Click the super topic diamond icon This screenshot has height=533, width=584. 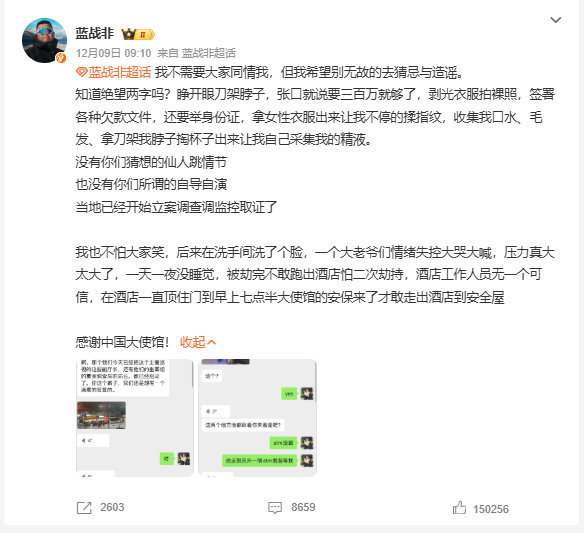pyautogui.click(x=81, y=72)
